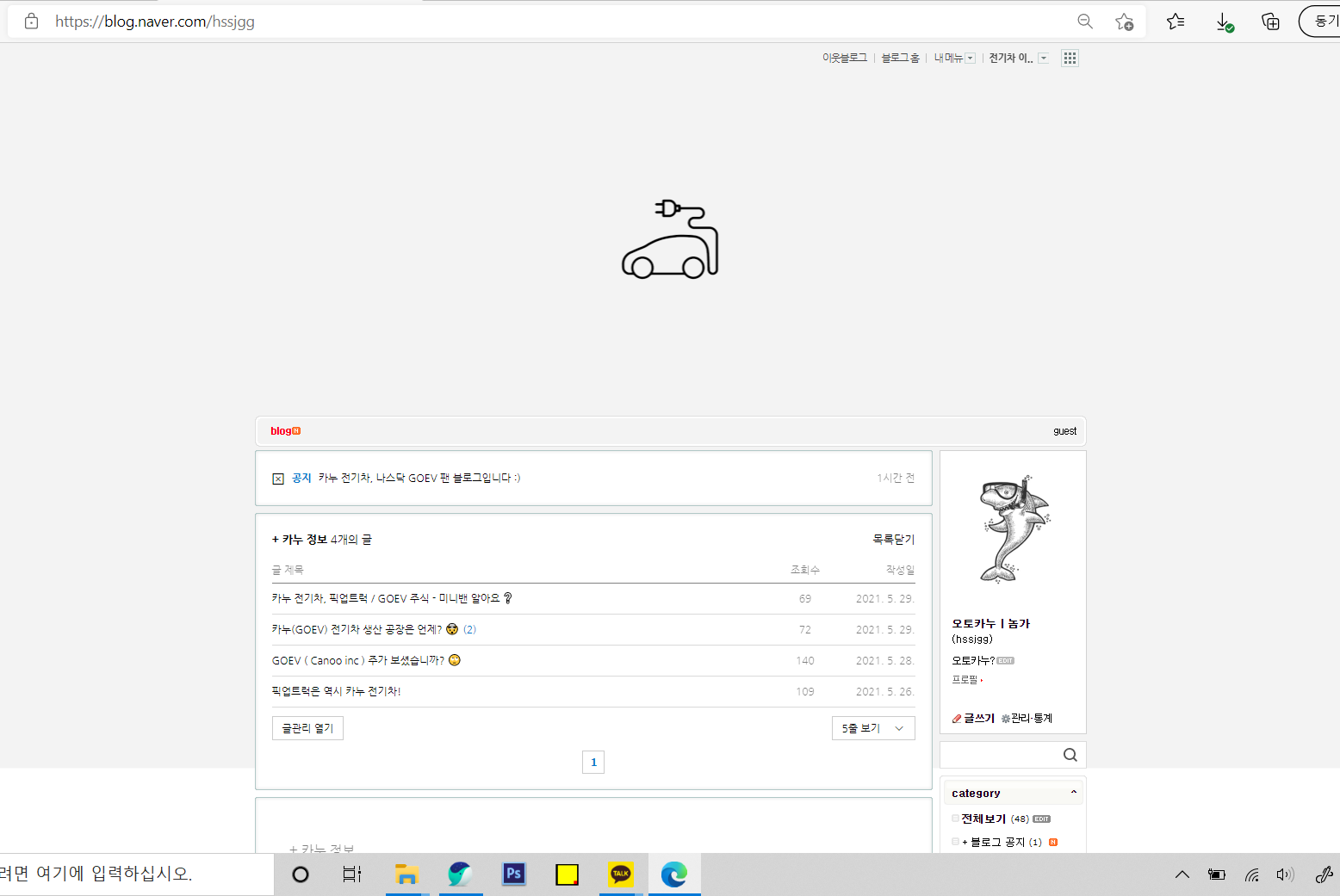Click the pen/ink workspace tray icon
Screen dimensions: 1340x896
[x=1324, y=874]
